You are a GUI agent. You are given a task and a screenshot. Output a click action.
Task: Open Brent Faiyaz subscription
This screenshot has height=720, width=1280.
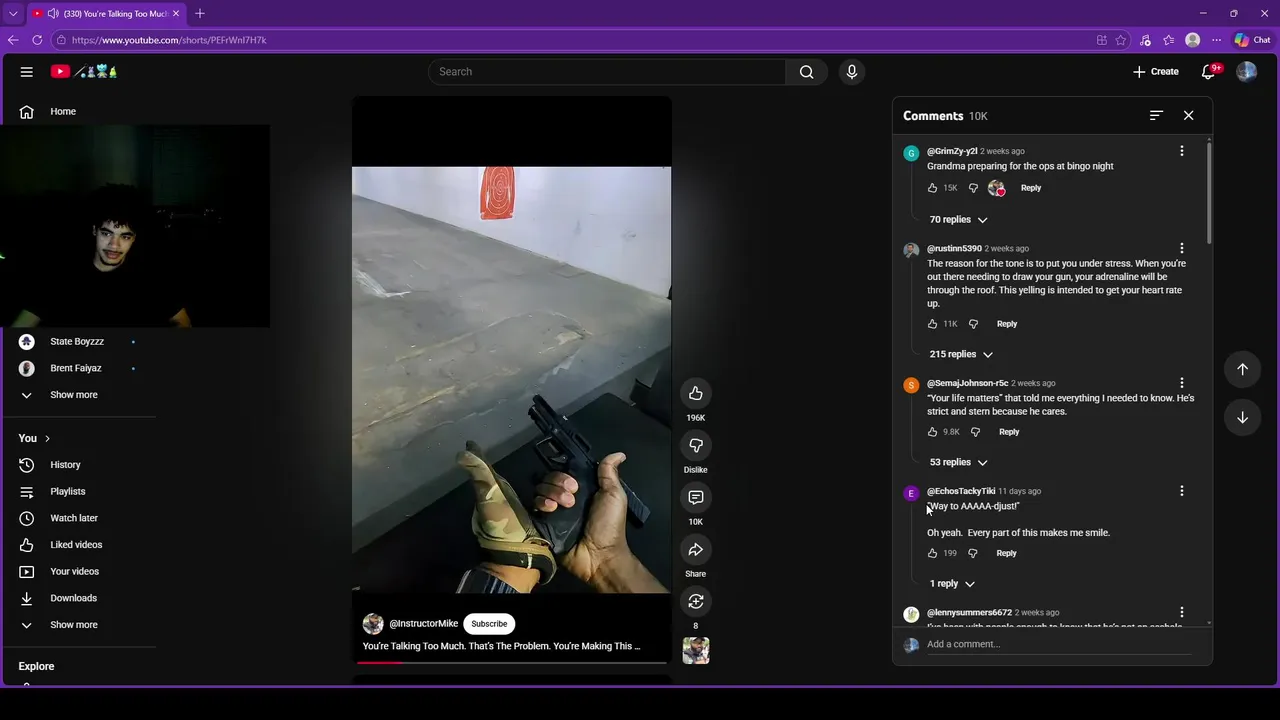click(78, 369)
